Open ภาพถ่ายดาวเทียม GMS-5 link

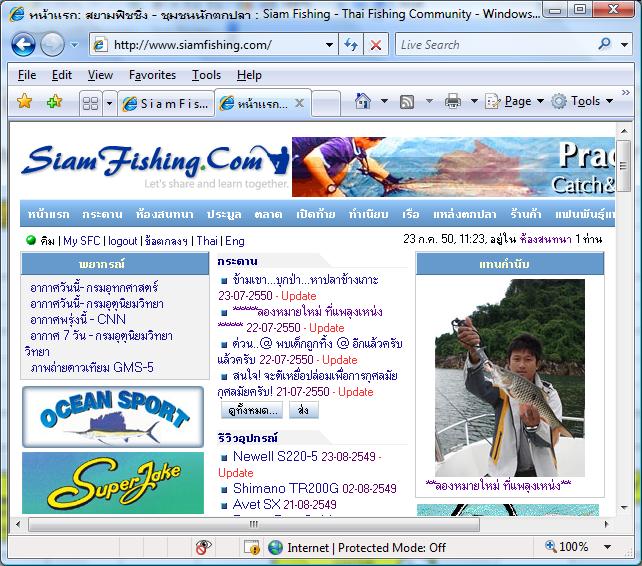tap(92, 367)
